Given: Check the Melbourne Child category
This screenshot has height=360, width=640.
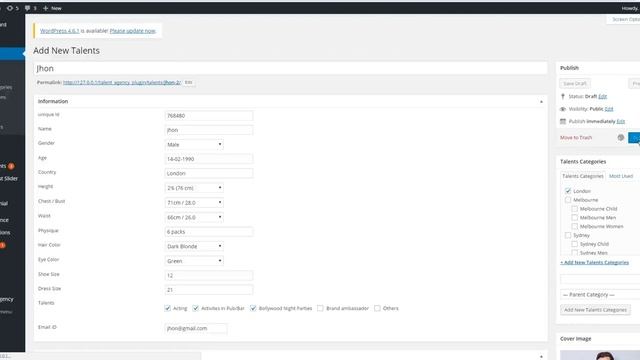Looking at the screenshot, I should [575, 209].
